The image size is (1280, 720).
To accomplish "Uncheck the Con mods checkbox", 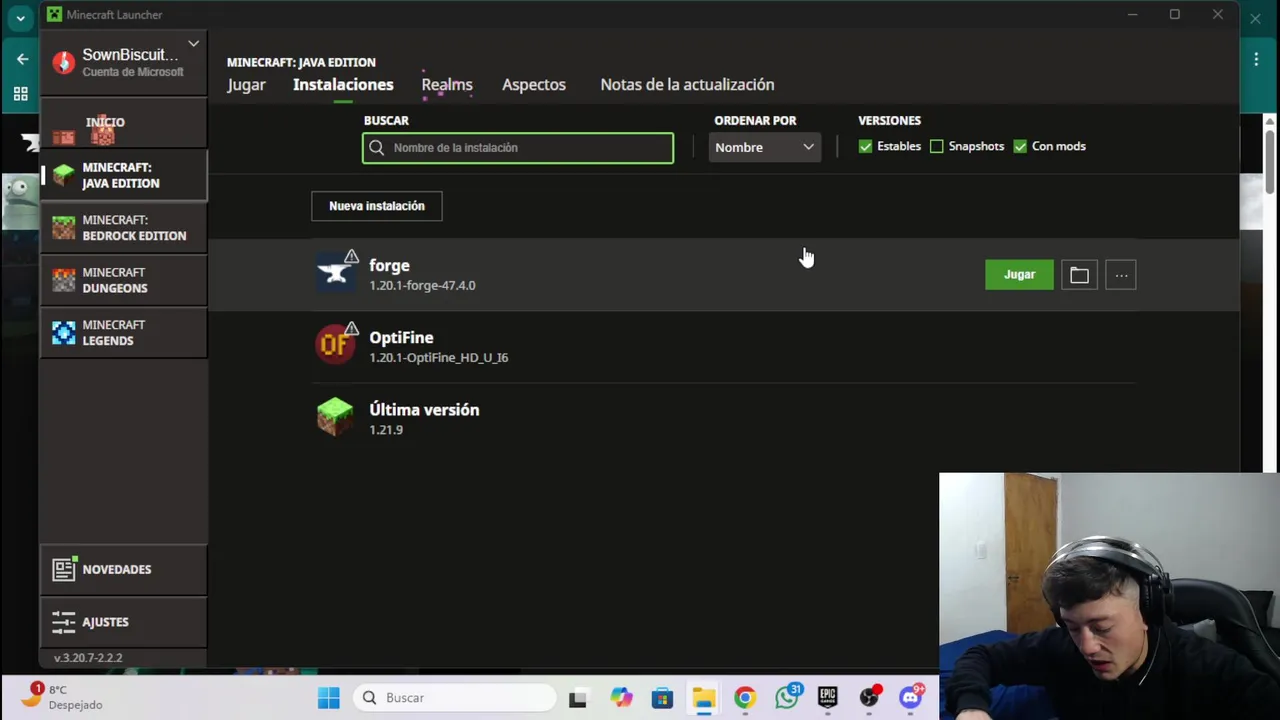I will coord(1020,146).
